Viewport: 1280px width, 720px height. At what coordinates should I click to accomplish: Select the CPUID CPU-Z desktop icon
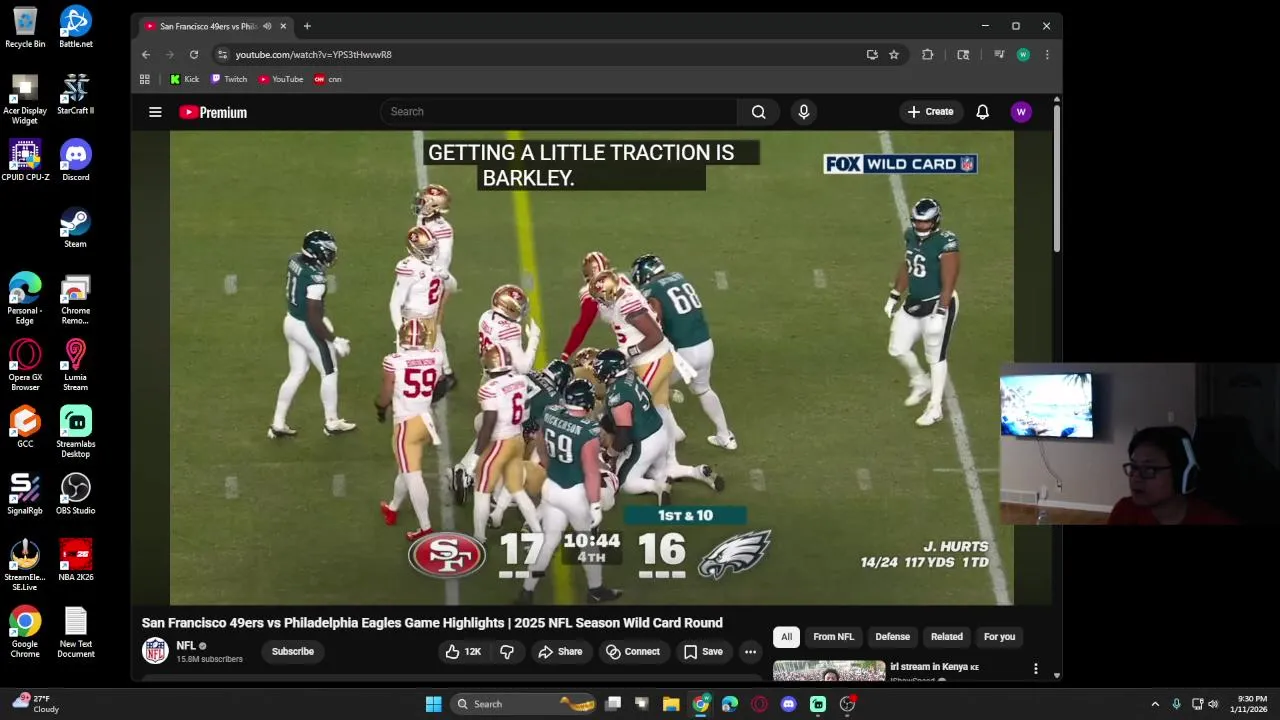point(25,160)
